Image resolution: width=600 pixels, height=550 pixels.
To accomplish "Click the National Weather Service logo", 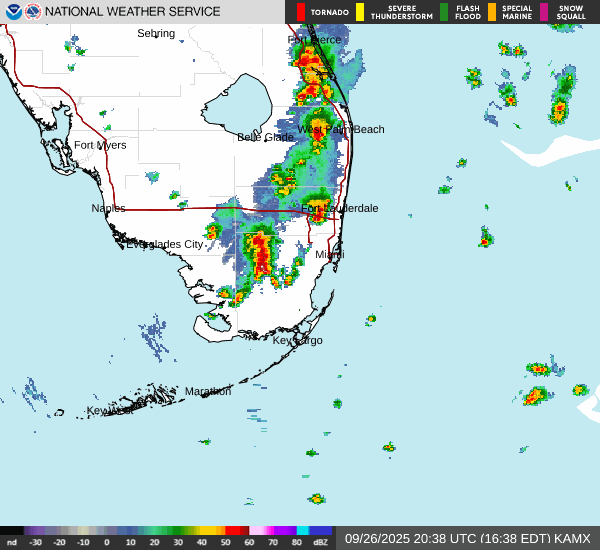I will pos(33,12).
